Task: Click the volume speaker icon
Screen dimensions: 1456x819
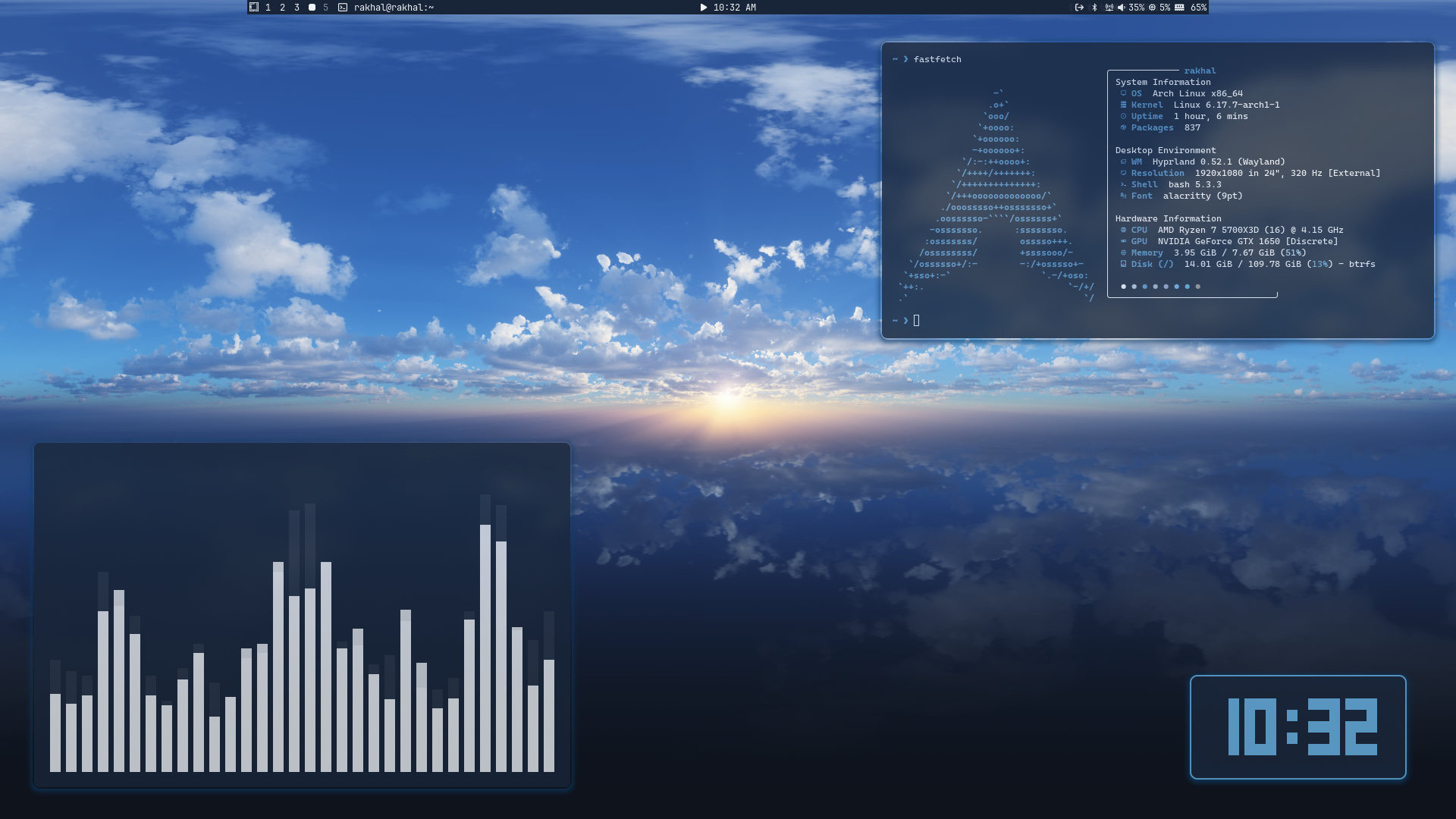Action: click(1122, 8)
